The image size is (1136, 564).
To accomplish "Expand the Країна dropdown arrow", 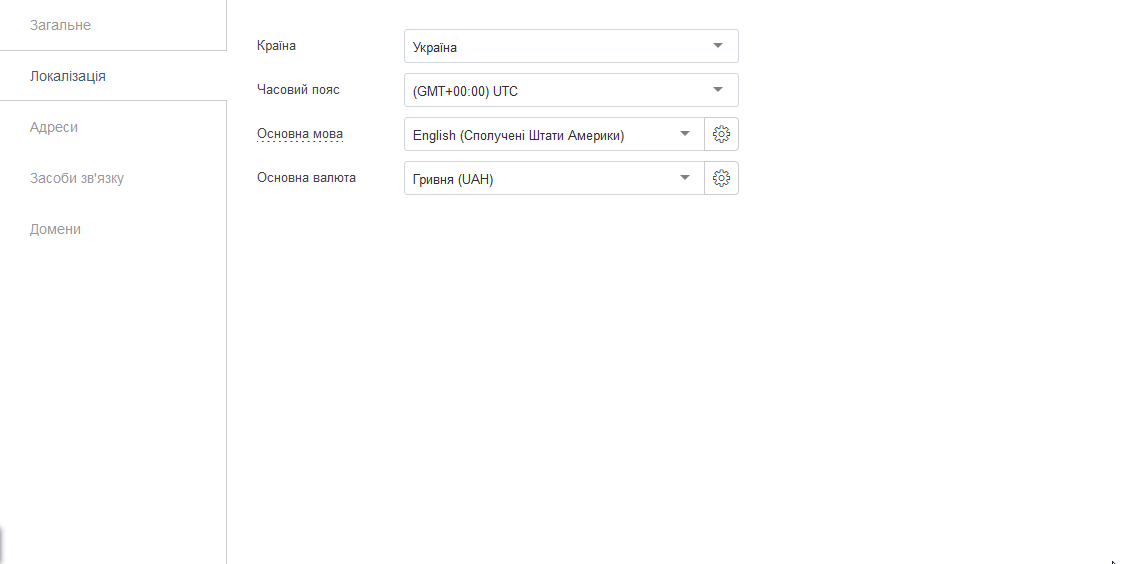I will coord(717,46).
